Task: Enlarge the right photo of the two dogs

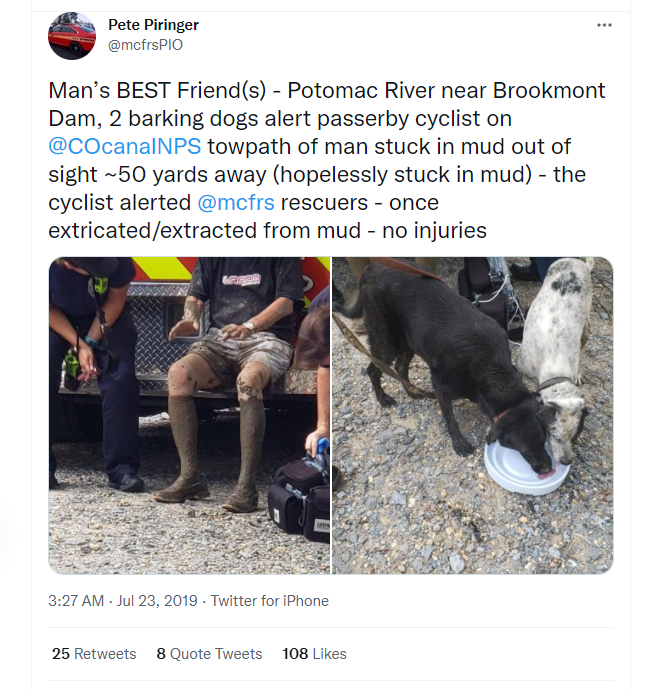Action: click(x=472, y=415)
